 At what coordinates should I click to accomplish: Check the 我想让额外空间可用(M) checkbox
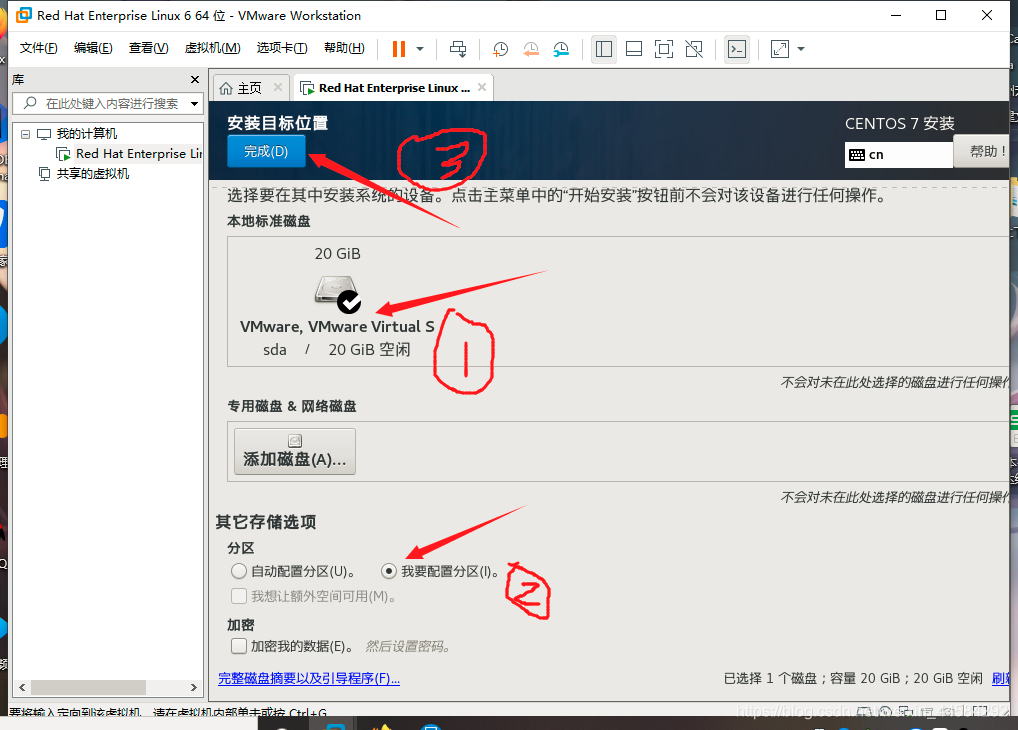point(239,596)
